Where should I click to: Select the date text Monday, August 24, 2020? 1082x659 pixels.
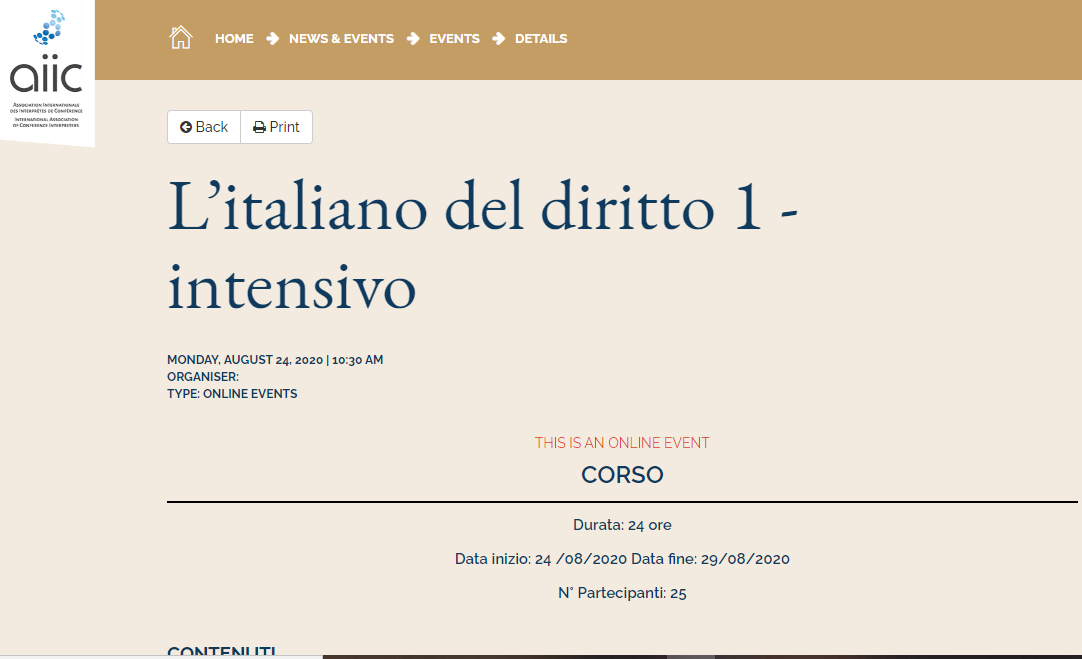click(x=245, y=360)
